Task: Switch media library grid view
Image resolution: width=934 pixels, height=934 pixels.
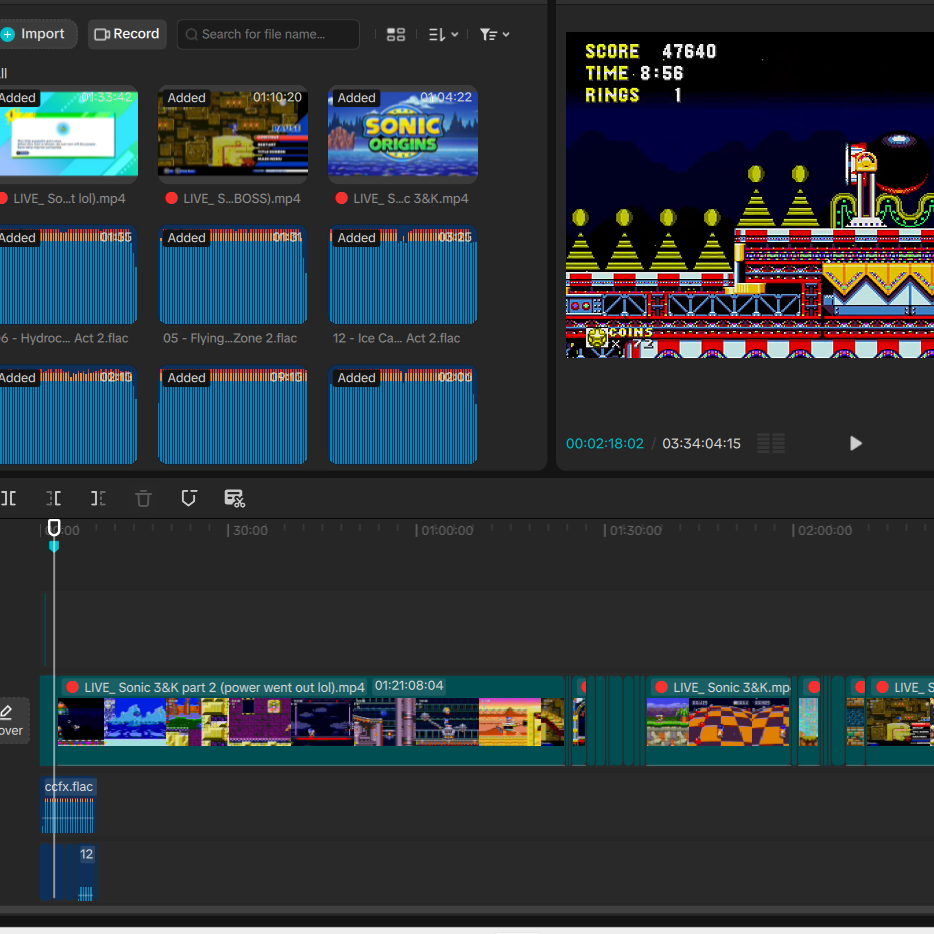Action: (396, 35)
